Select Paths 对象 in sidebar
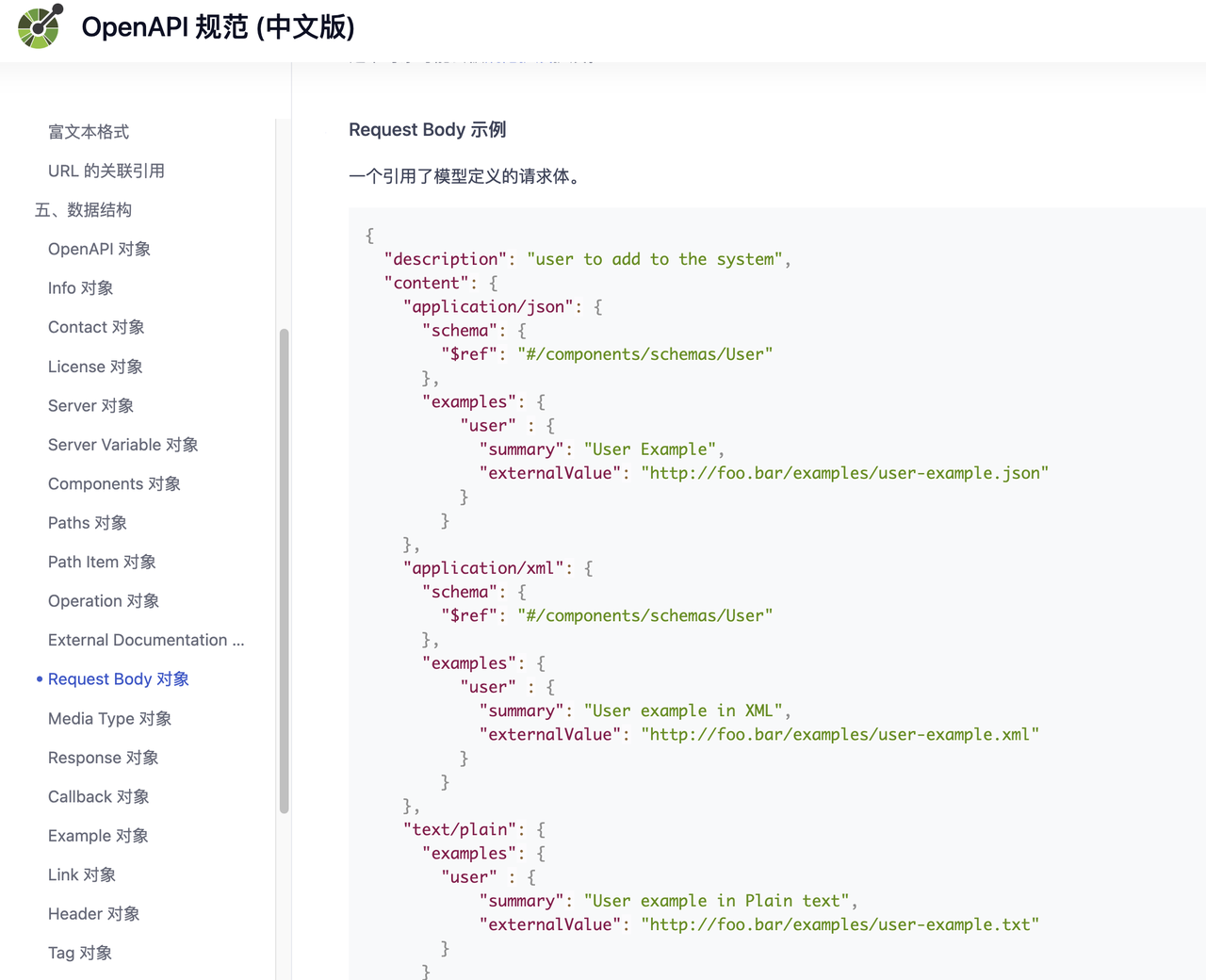 point(87,522)
